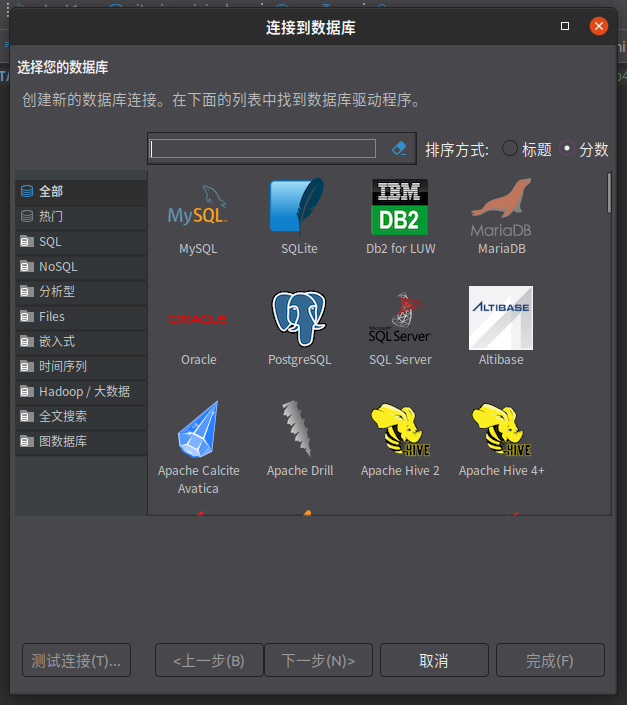Pick the Apache Hive 2 driver
This screenshot has height=705, width=627.
[x=400, y=438]
